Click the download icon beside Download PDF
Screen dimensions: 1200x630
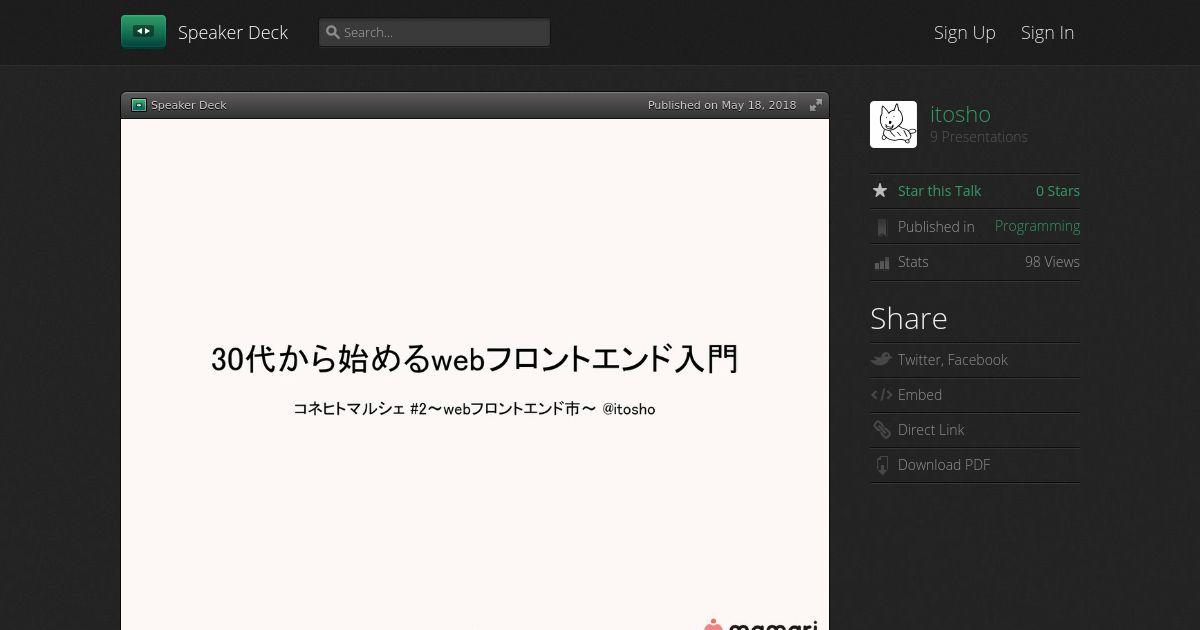pyautogui.click(x=882, y=465)
